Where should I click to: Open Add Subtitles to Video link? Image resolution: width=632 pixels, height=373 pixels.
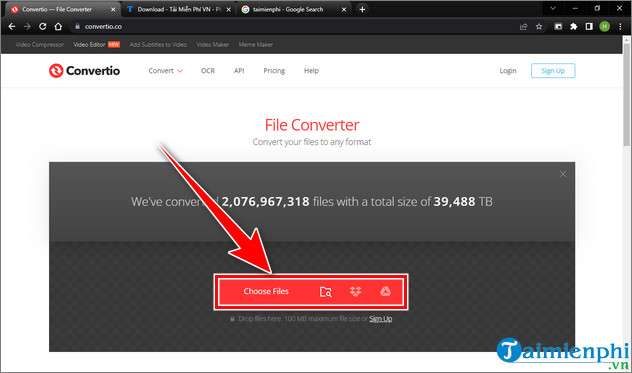click(x=158, y=44)
